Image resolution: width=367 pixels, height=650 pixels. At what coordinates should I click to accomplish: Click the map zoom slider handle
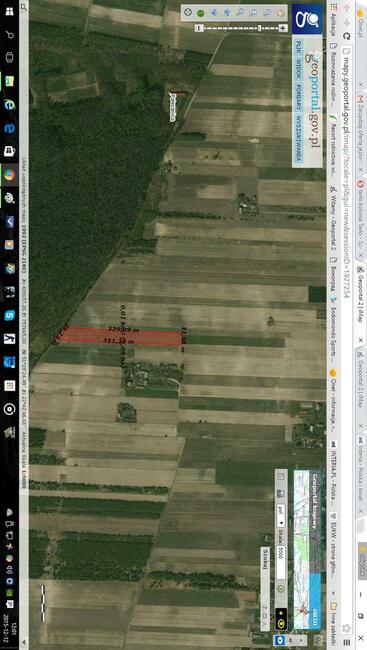click(260, 28)
